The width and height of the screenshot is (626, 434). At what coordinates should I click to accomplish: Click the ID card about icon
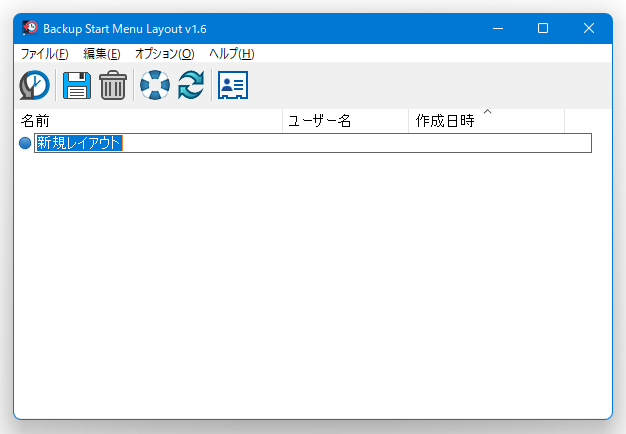coord(233,85)
